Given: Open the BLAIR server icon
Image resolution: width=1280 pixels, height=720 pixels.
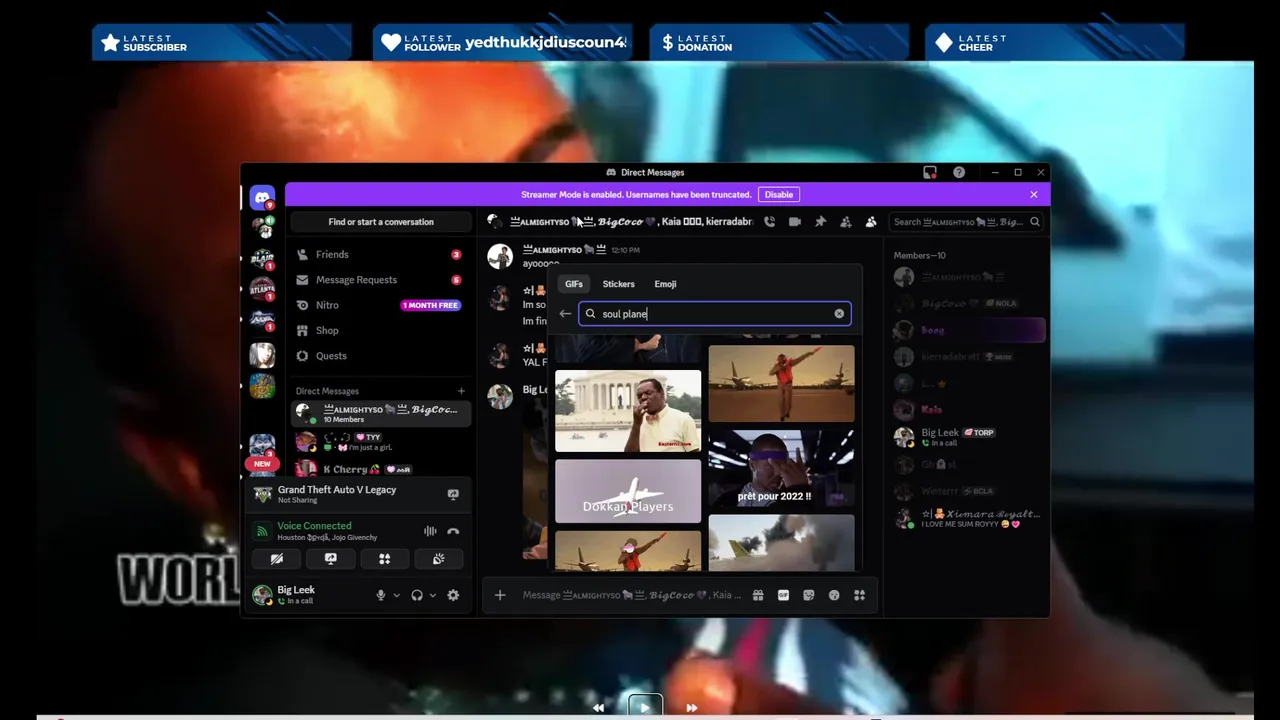Looking at the screenshot, I should coord(262,260).
